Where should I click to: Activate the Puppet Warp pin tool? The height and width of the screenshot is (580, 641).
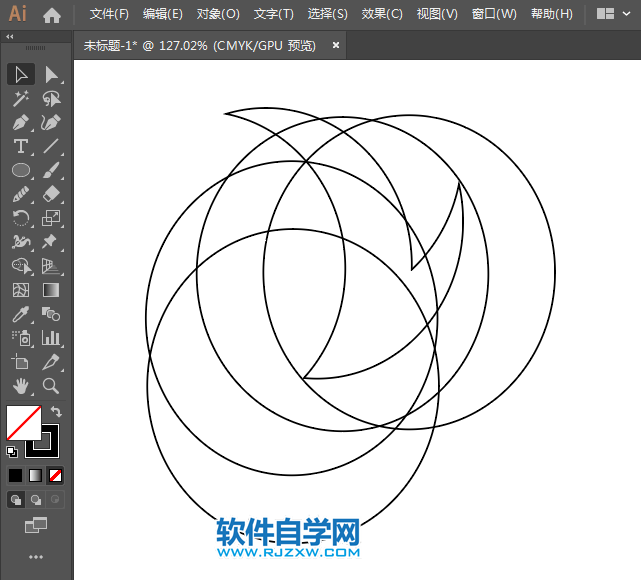click(51, 242)
